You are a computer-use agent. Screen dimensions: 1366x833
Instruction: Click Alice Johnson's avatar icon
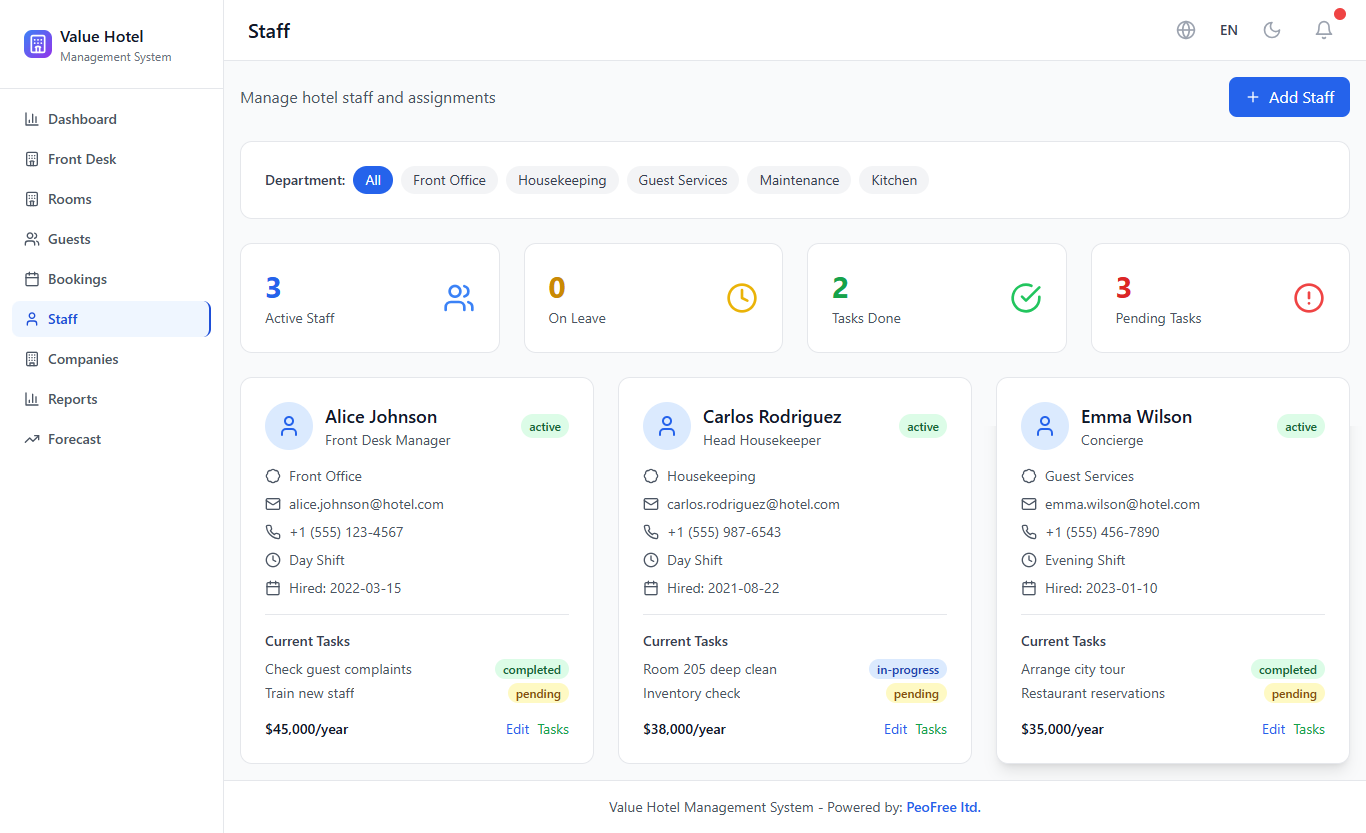(289, 426)
